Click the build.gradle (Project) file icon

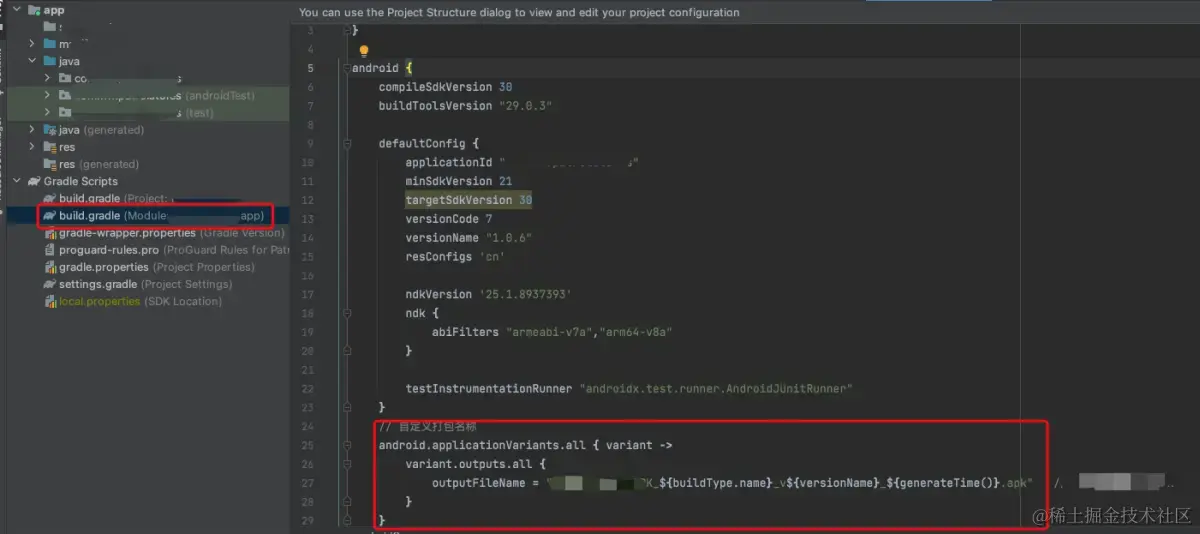coord(50,198)
